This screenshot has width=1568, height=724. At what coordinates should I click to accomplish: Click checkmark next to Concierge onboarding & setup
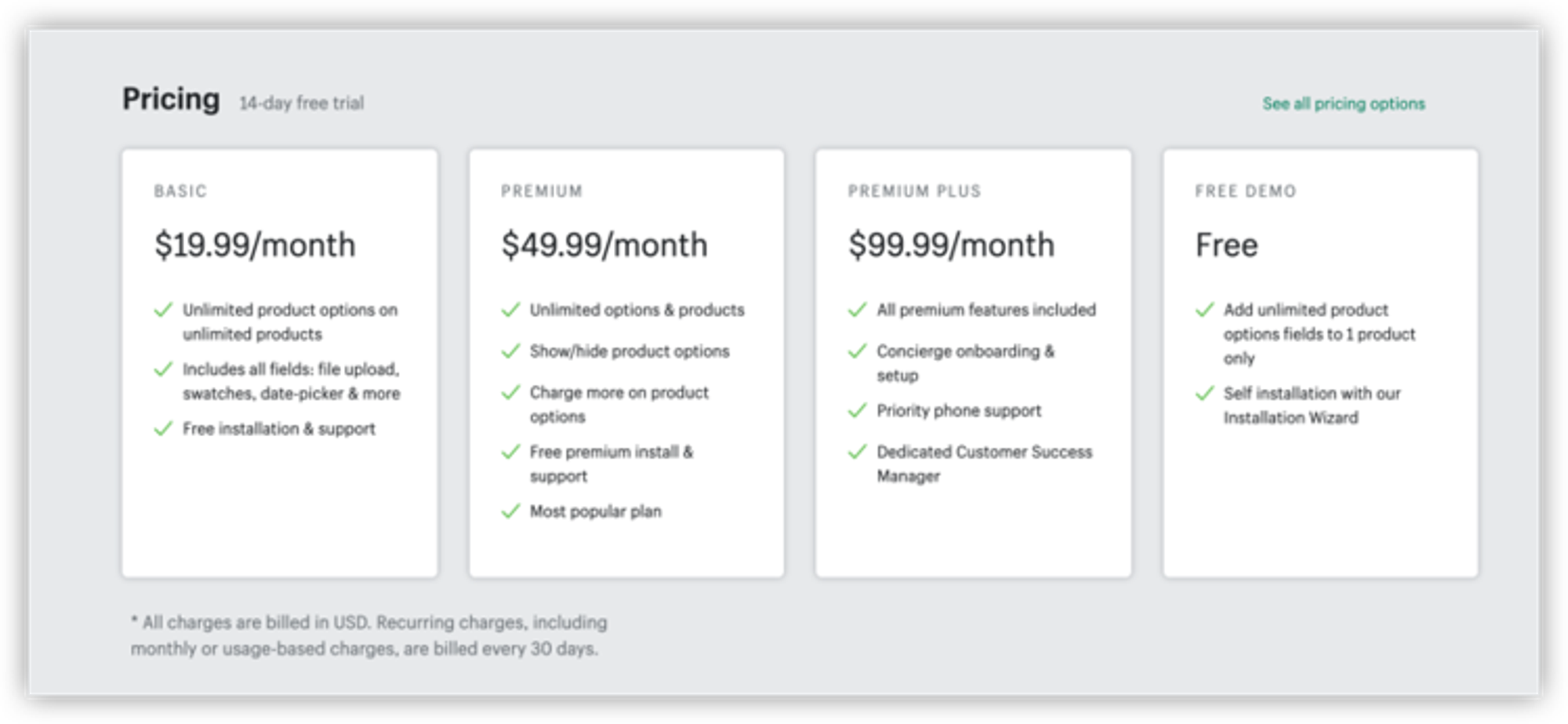tap(857, 351)
